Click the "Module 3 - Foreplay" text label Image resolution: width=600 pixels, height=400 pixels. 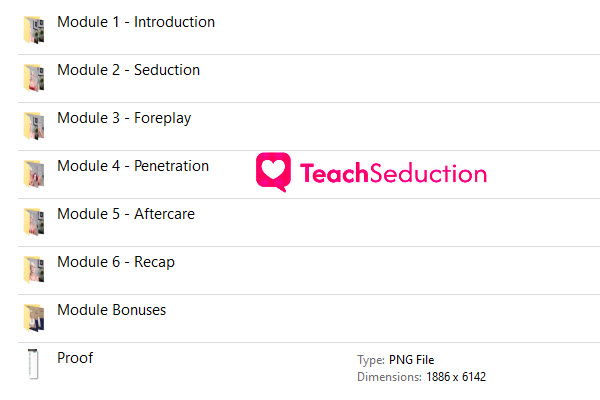point(124,118)
